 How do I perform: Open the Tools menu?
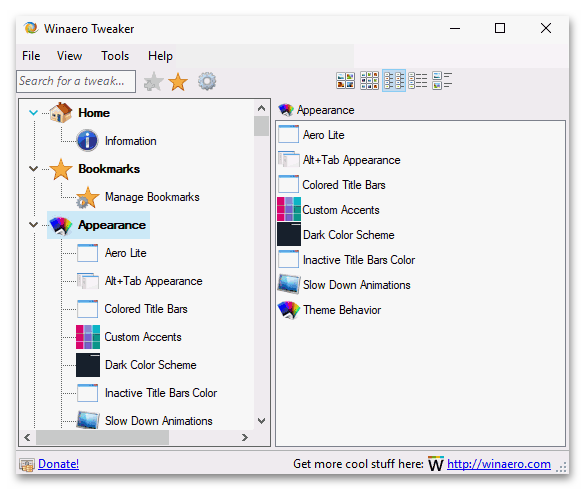click(x=115, y=56)
